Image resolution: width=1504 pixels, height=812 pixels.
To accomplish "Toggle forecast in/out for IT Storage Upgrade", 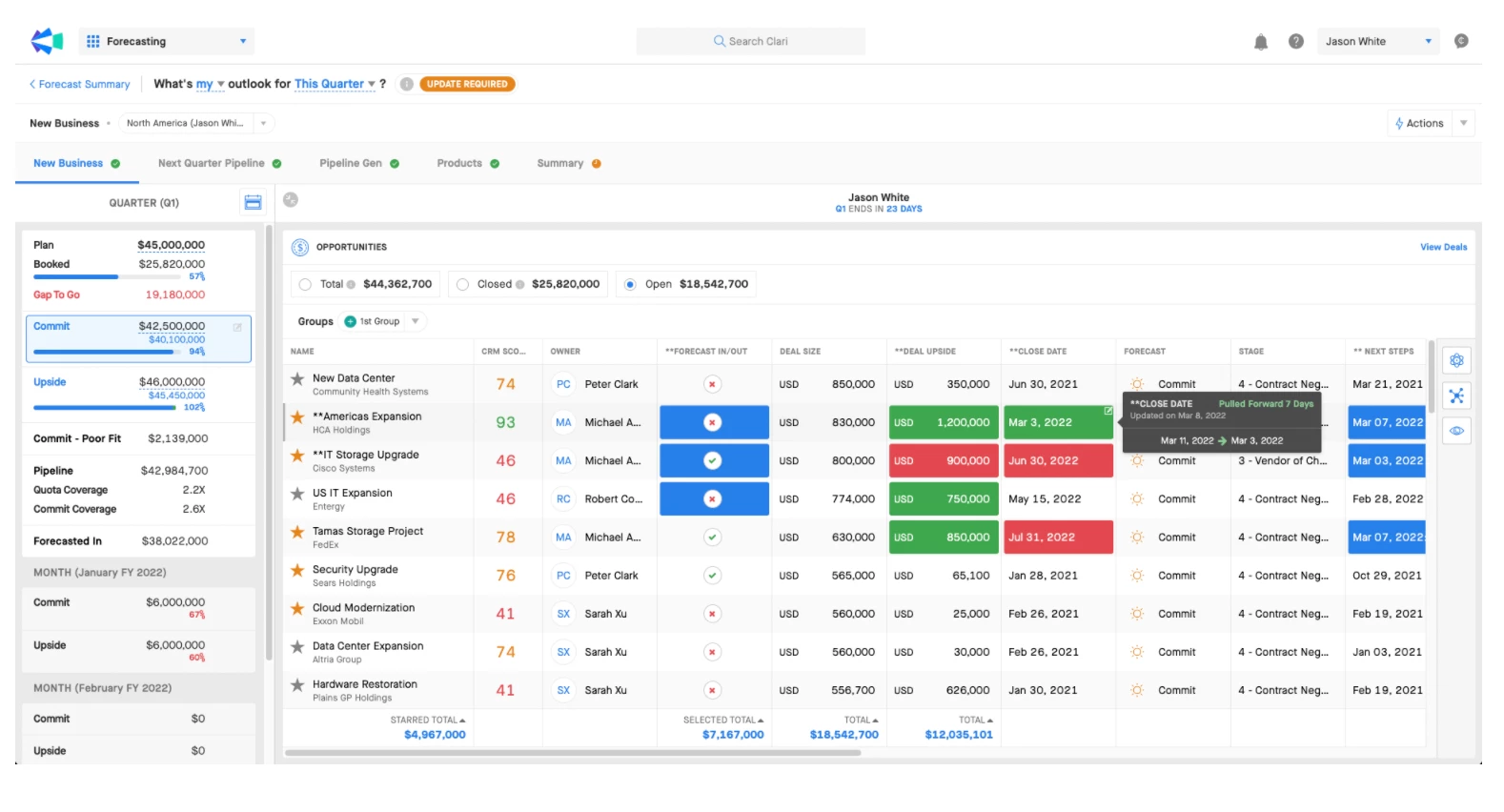I will point(712,460).
